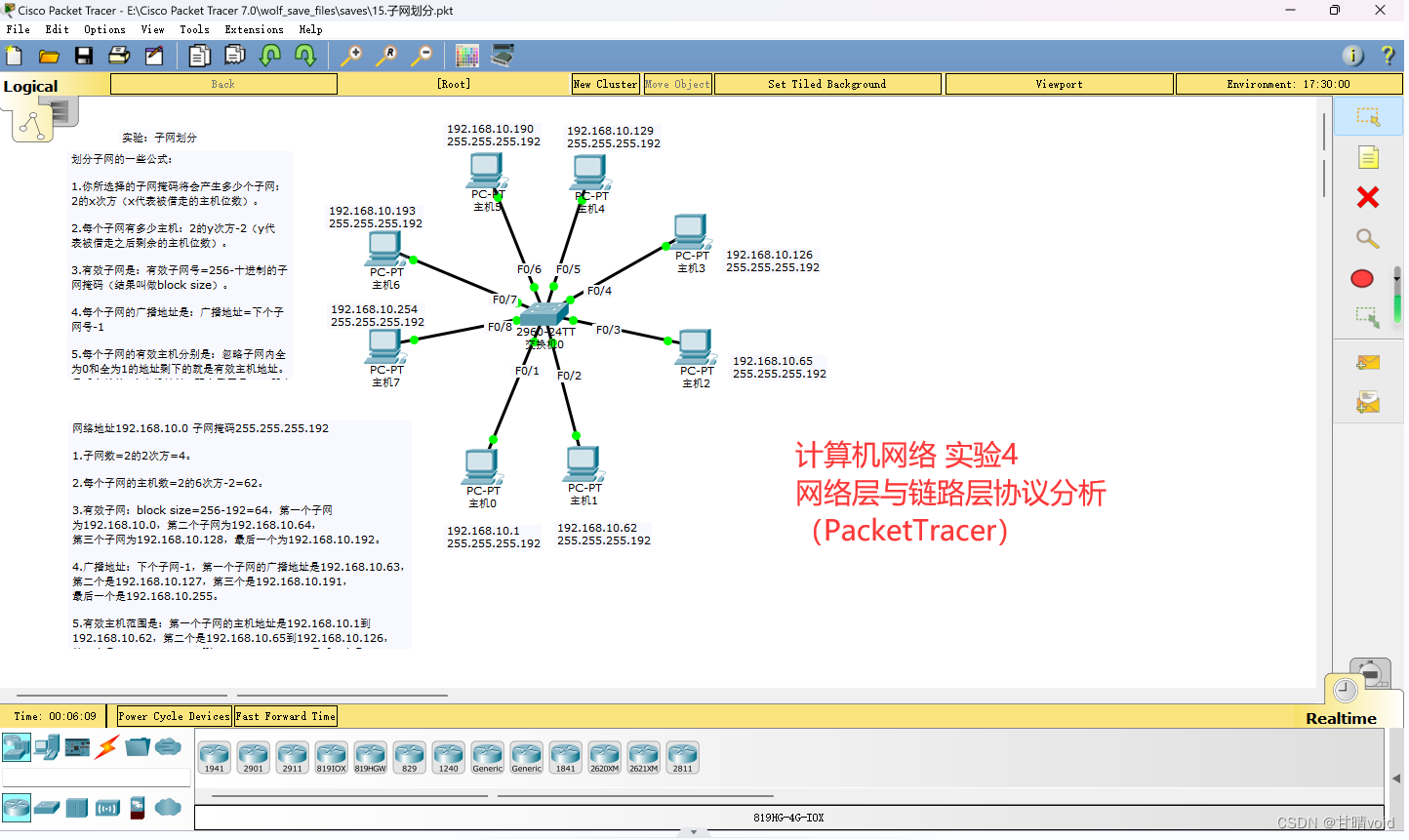
Task: Select the Connections lightning bolt icon
Action: 107,747
